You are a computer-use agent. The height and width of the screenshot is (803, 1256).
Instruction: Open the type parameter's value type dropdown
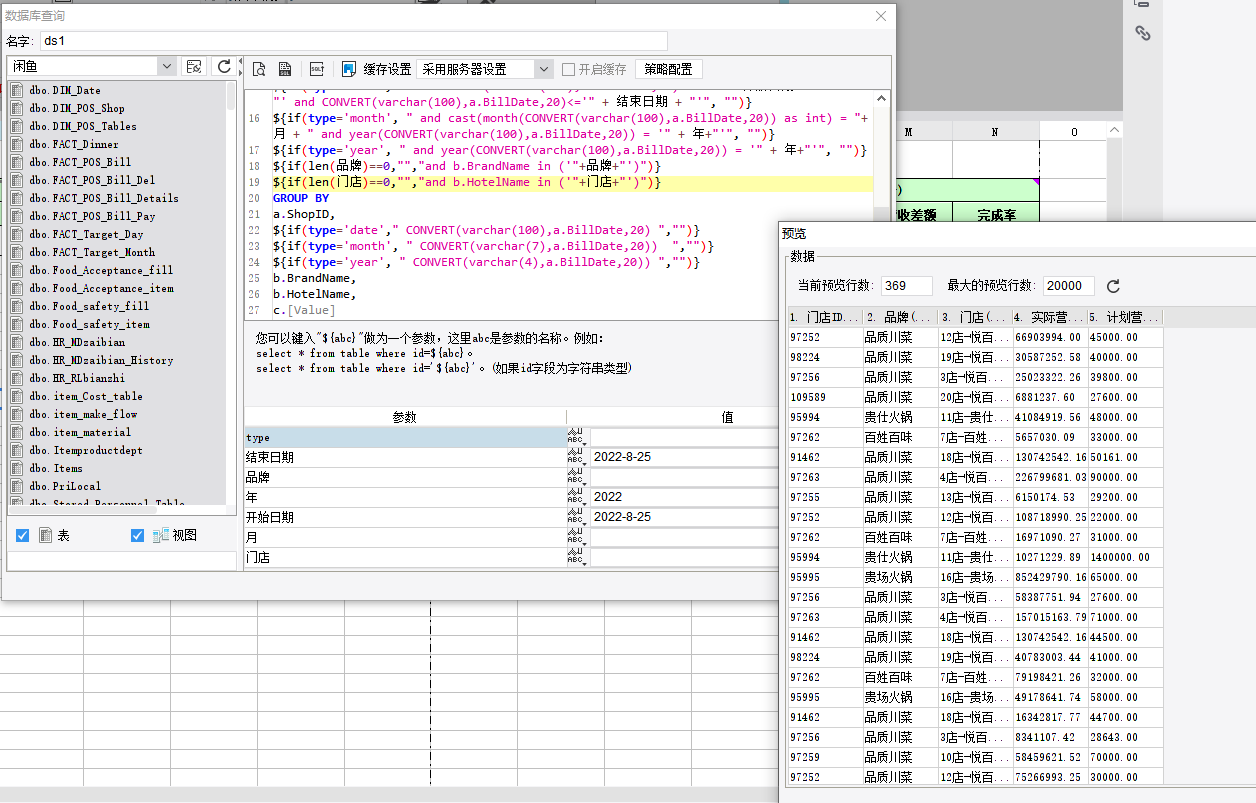(577, 437)
